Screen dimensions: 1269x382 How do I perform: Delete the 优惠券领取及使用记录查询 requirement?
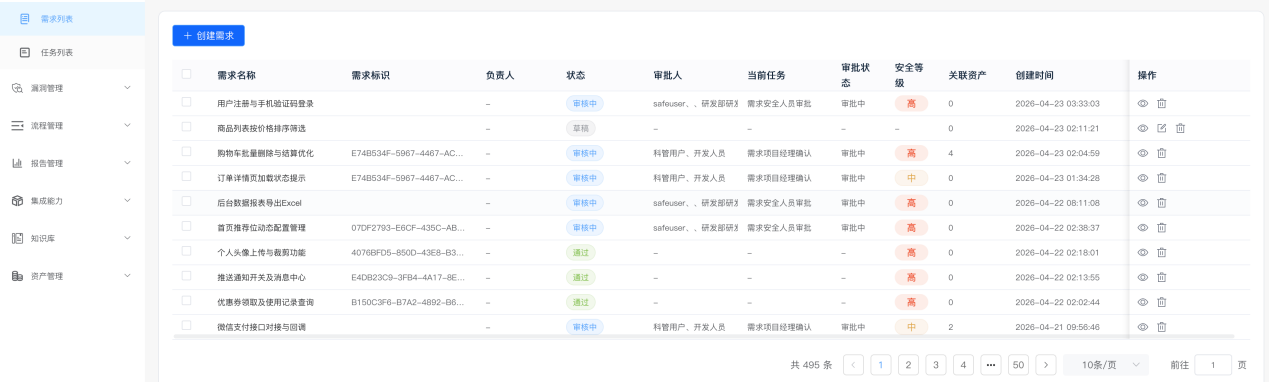coord(1161,302)
